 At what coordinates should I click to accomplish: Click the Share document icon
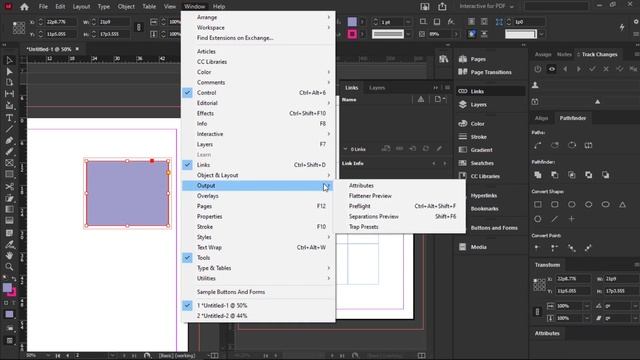442,7
